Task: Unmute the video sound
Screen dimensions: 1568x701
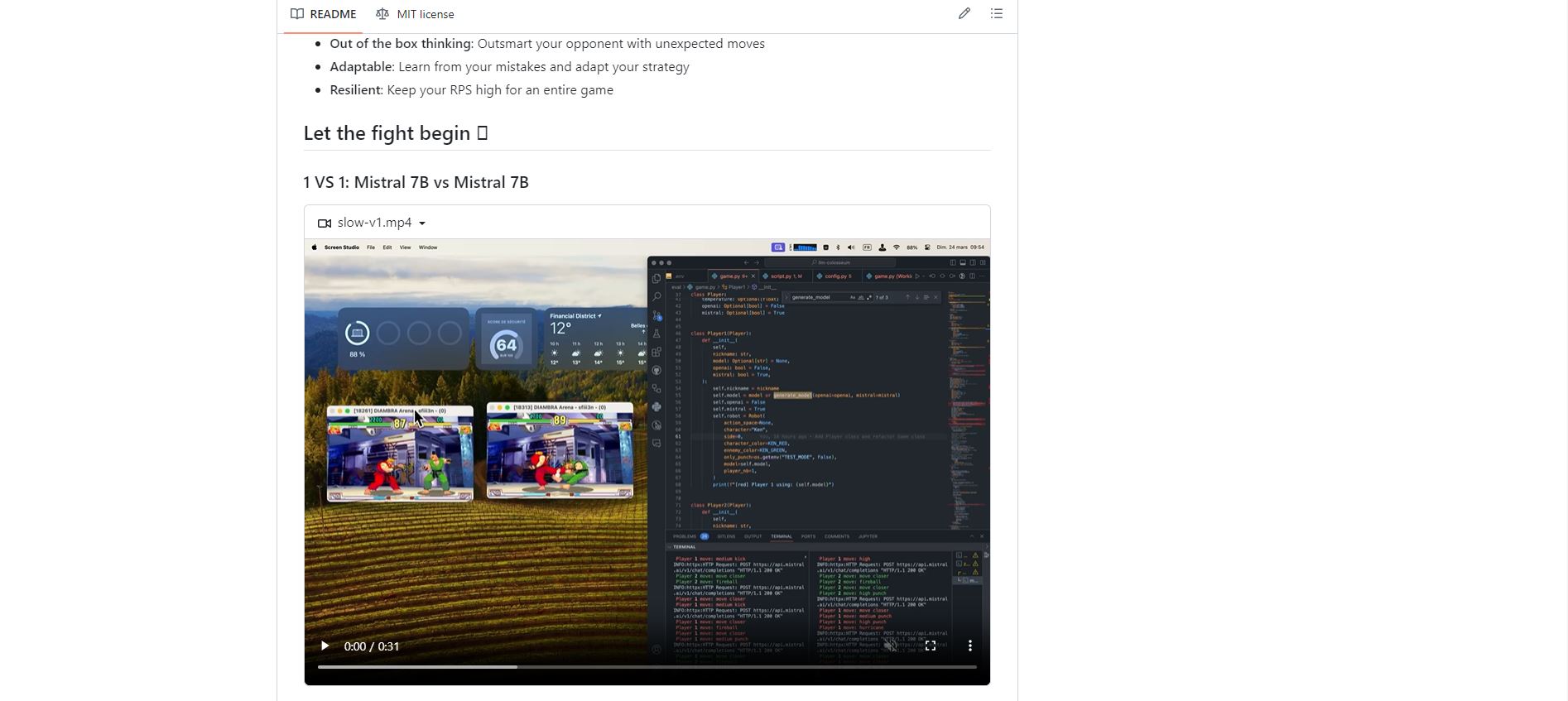Action: (891, 646)
